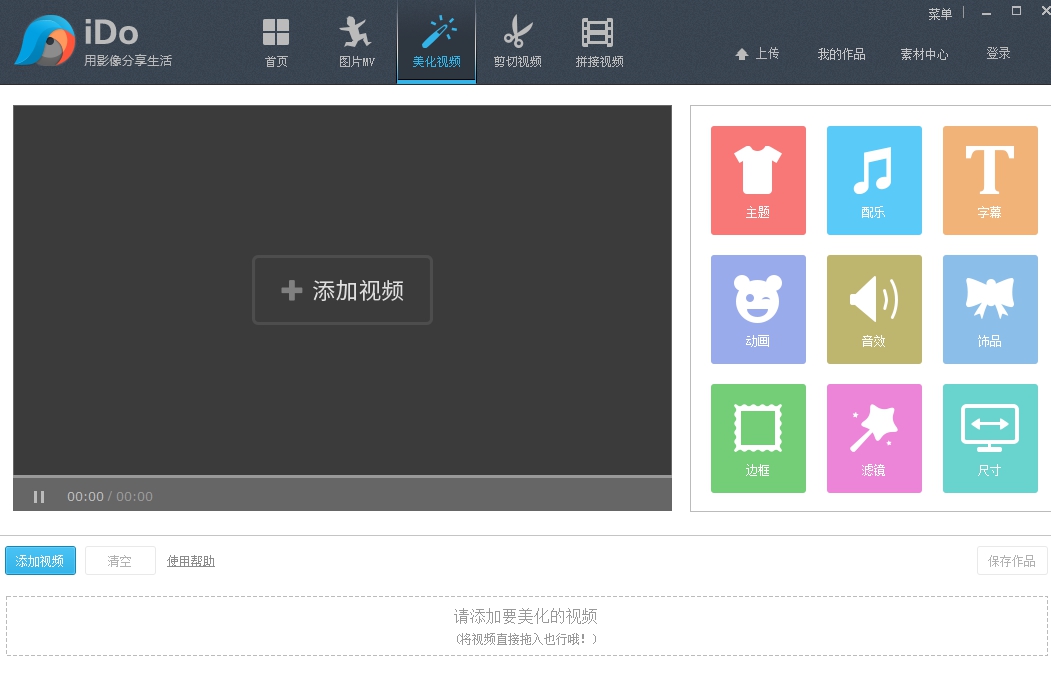Switch to the 首页 home tab

point(276,42)
